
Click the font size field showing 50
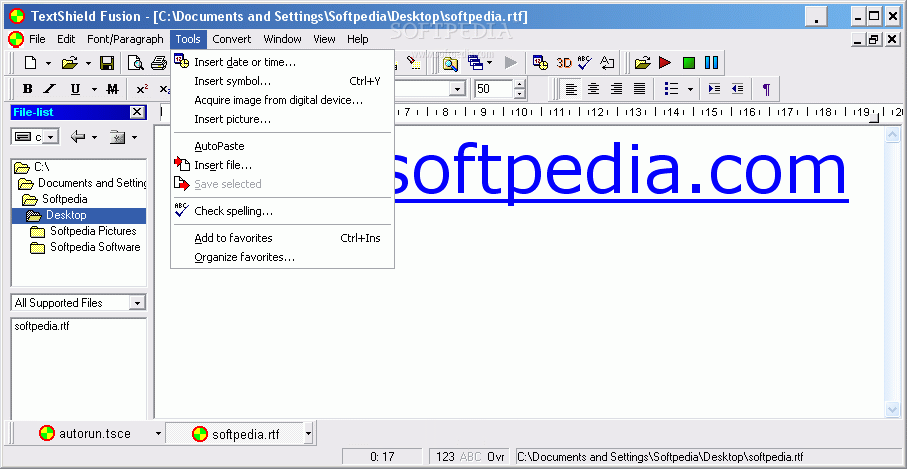(494, 89)
